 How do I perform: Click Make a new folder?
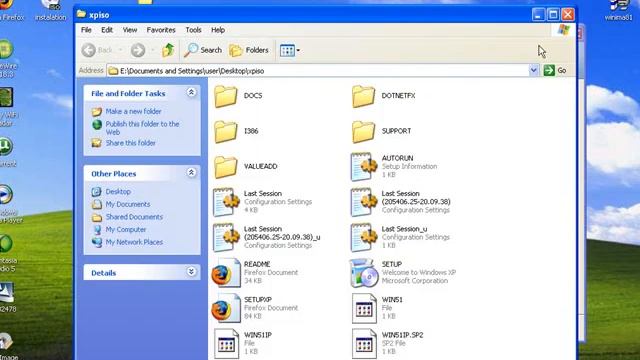pyautogui.click(x=133, y=111)
